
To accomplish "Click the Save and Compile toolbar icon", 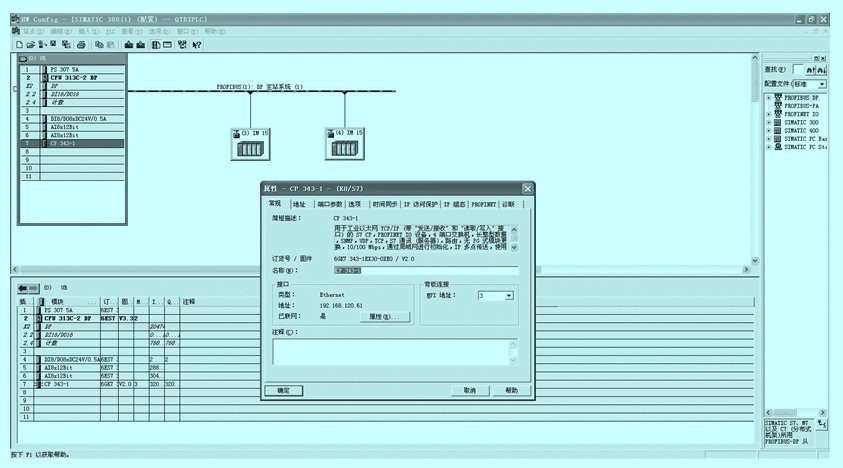I will [x=66, y=45].
